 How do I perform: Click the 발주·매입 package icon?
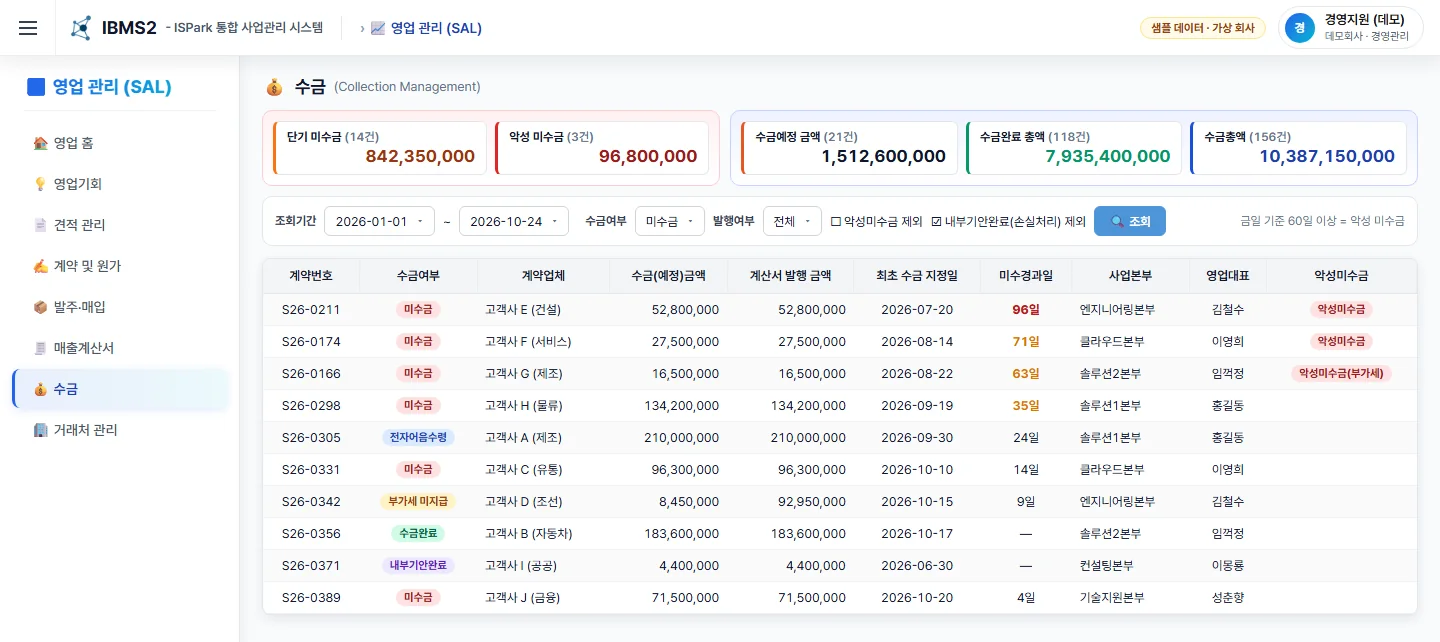pos(40,307)
